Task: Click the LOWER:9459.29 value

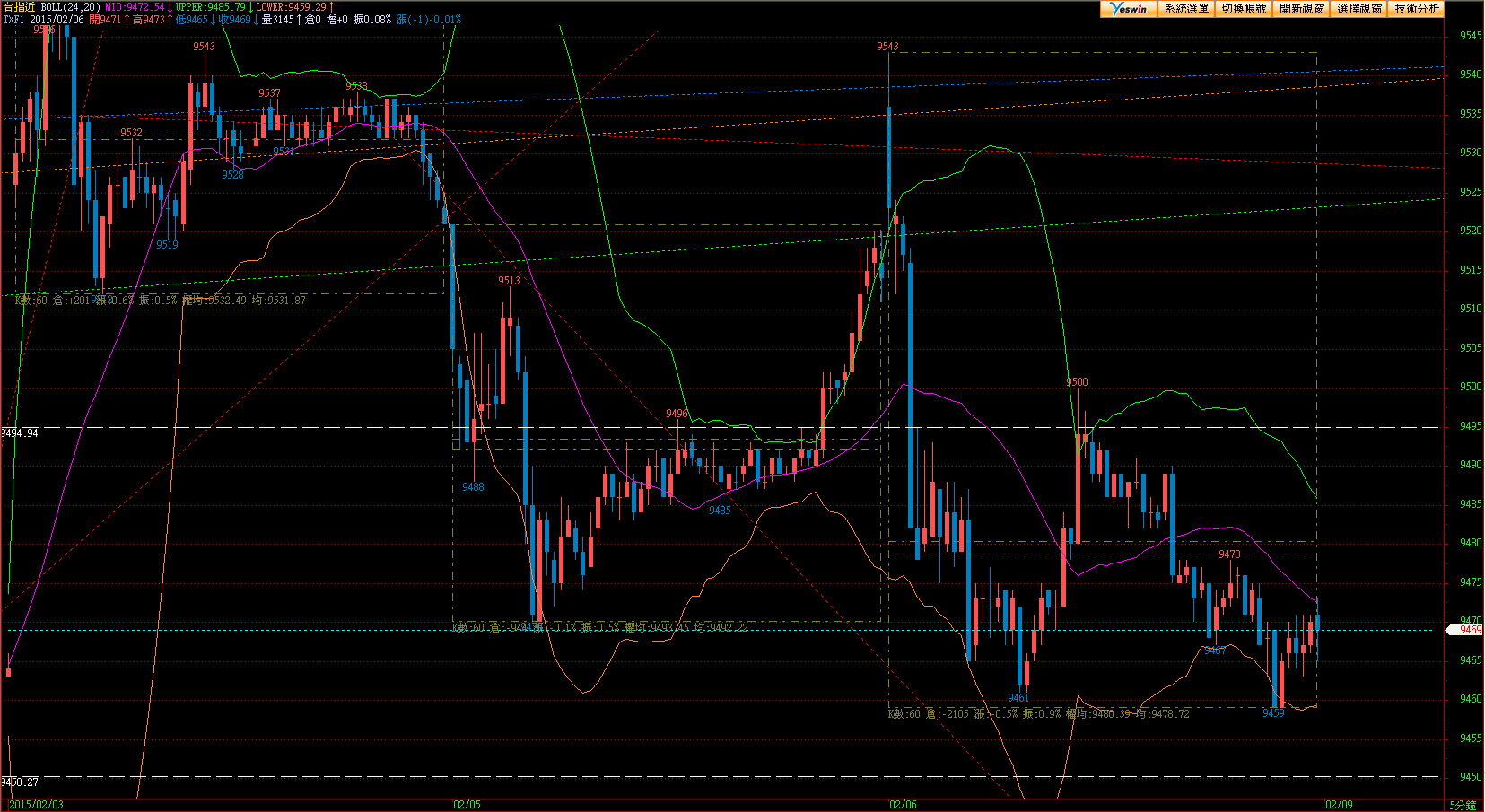Action: tap(292, 7)
